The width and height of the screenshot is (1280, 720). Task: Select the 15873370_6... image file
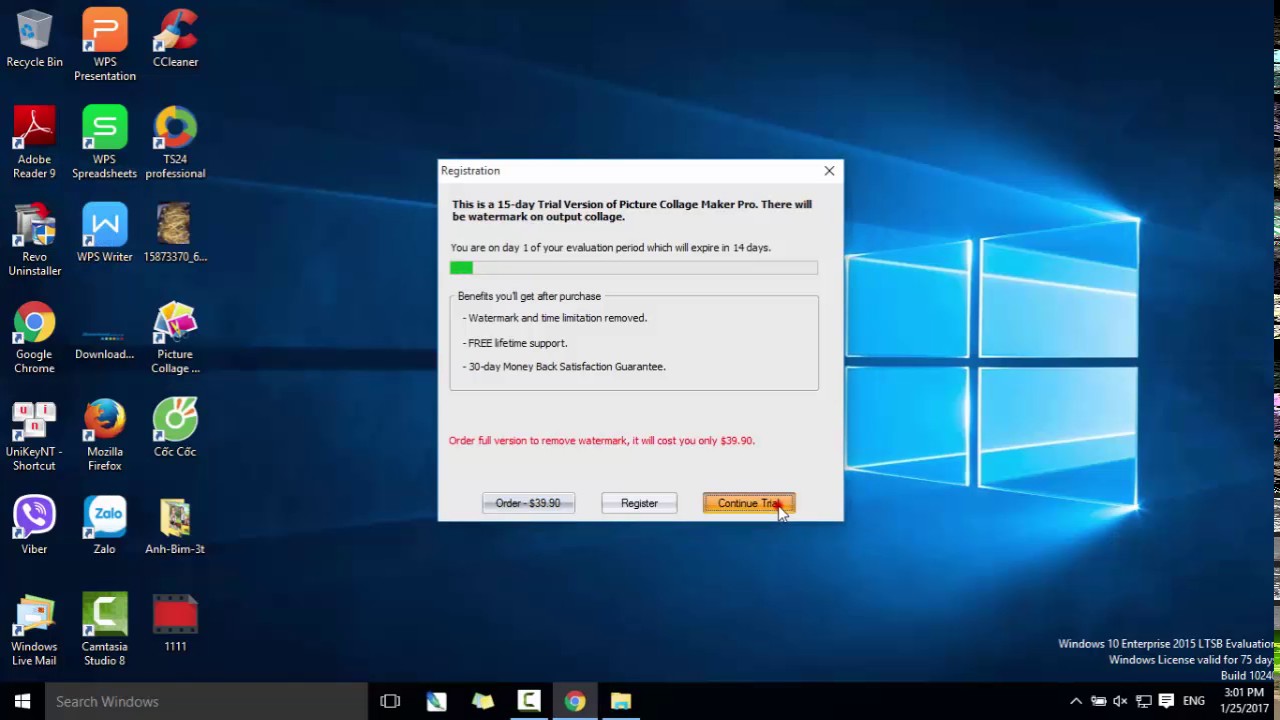[x=175, y=233]
